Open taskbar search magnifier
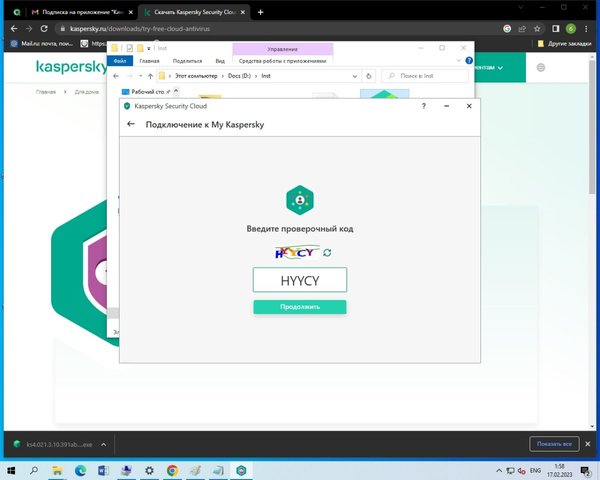The width and height of the screenshot is (600, 480). coord(34,470)
